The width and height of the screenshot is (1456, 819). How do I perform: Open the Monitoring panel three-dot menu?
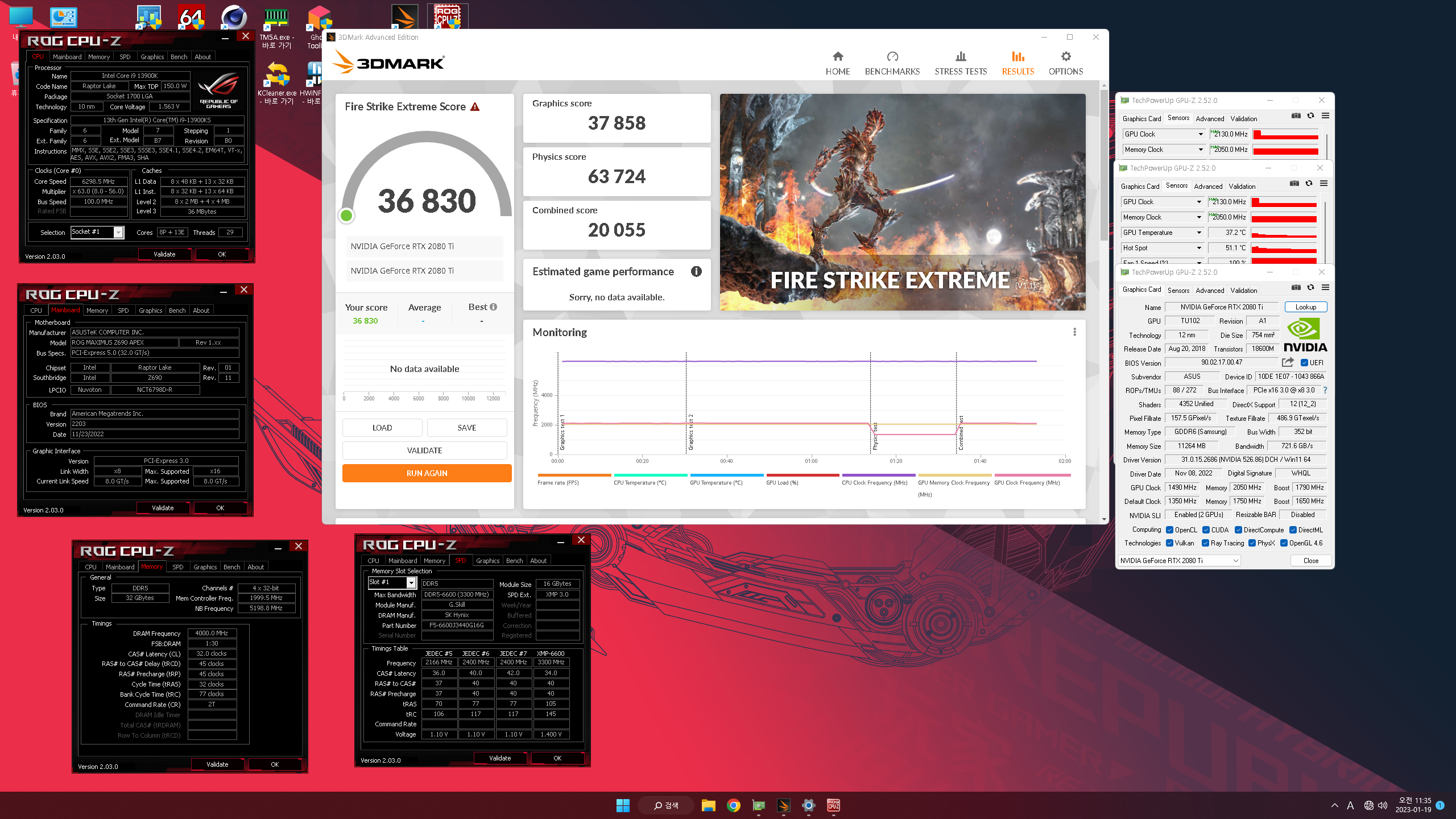pyautogui.click(x=1074, y=332)
